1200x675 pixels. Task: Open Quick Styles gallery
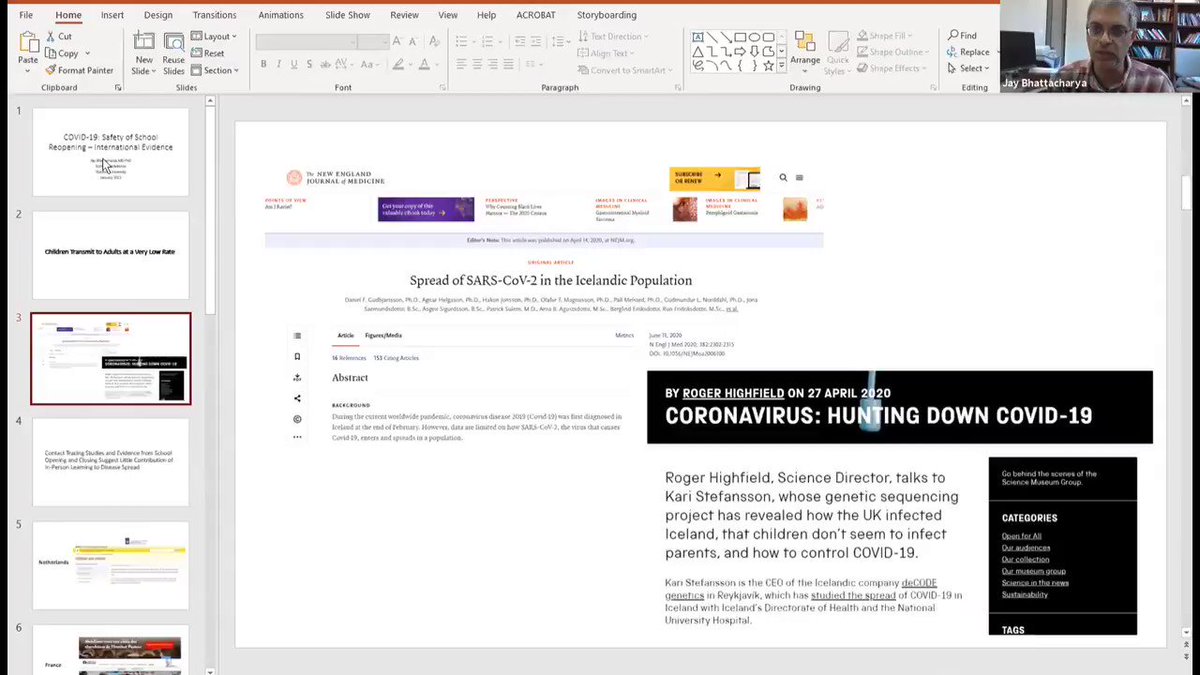[x=837, y=52]
